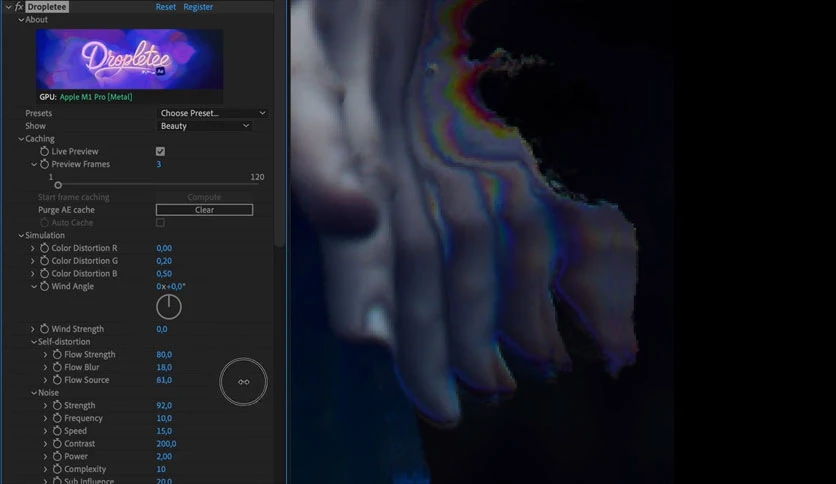The height and width of the screenshot is (484, 836).
Task: Click the Wind Angle value 0x+0,0°
Action: (171, 286)
